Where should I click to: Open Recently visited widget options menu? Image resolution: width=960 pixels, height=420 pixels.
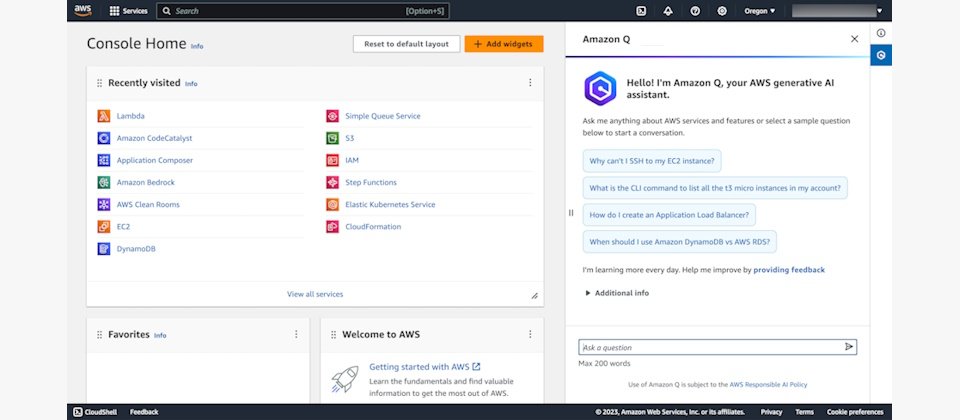pyautogui.click(x=530, y=83)
